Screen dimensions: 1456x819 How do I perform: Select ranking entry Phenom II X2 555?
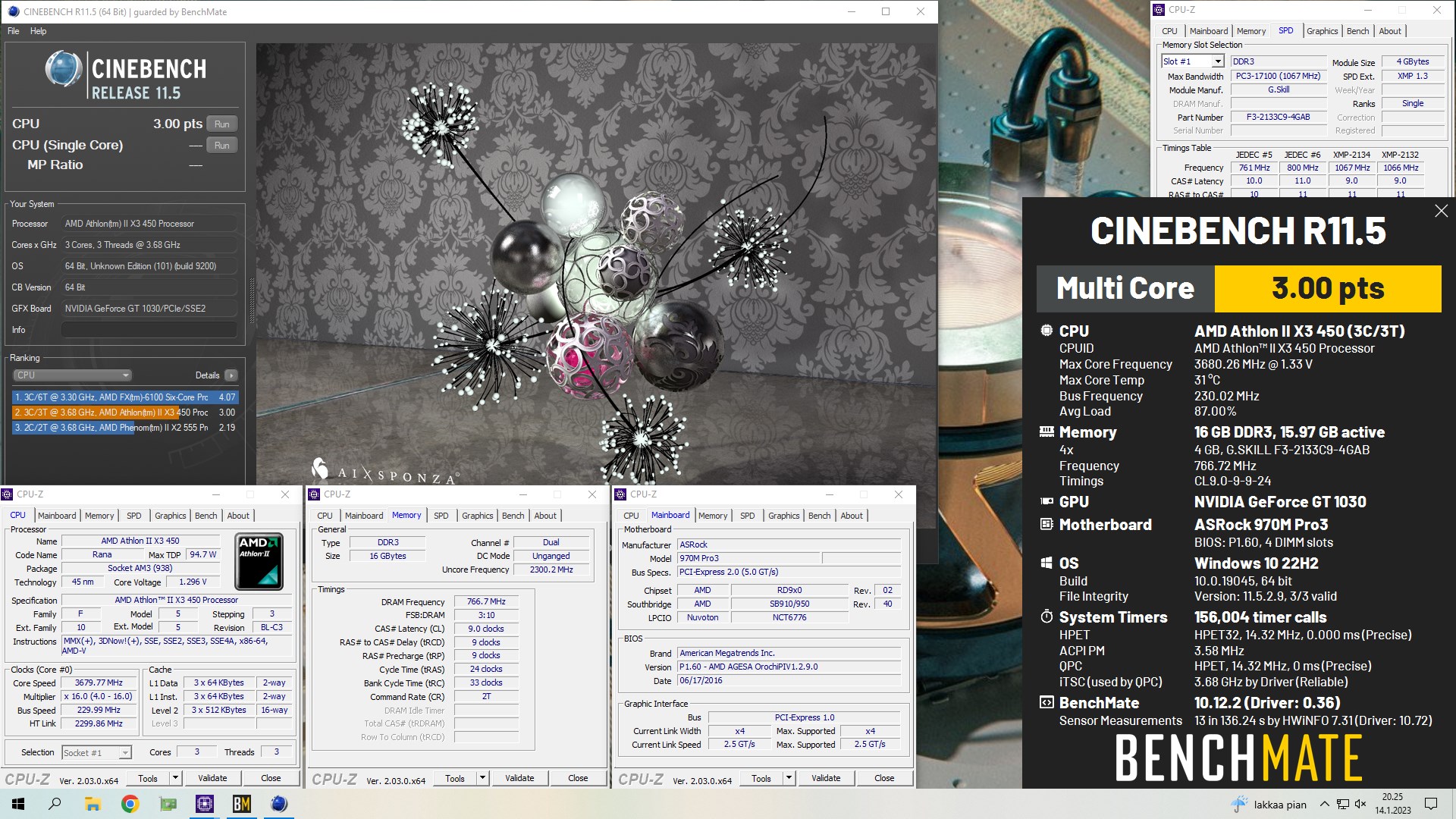125,428
